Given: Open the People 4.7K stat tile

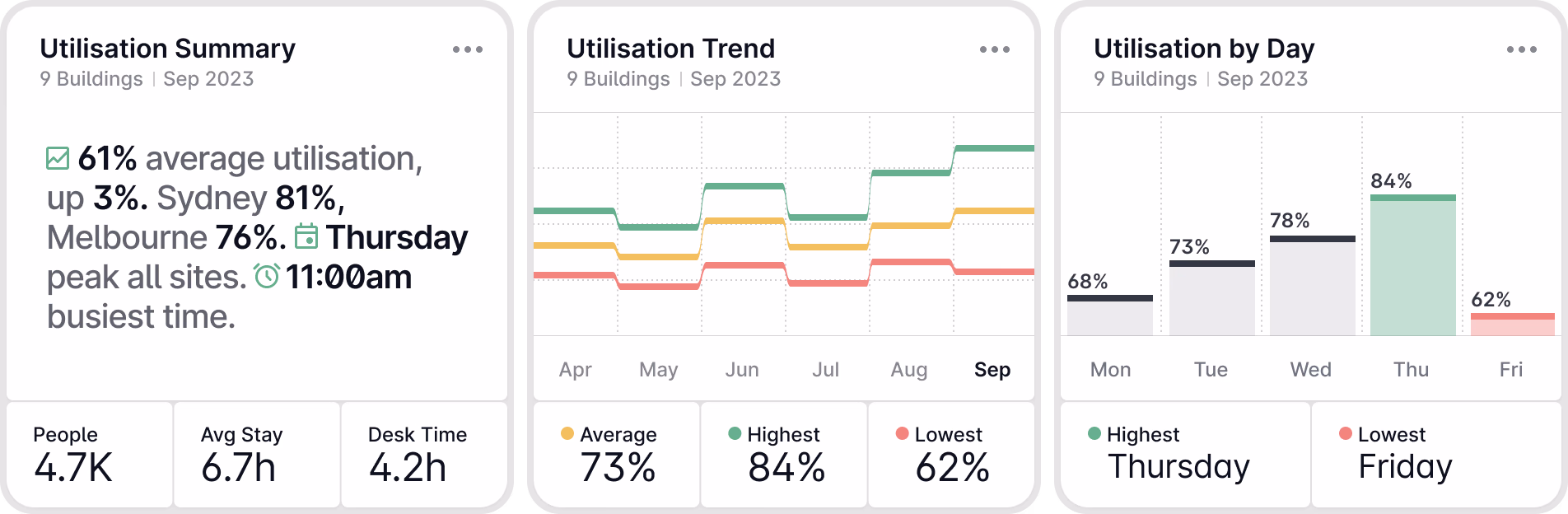Looking at the screenshot, I should click(x=89, y=455).
